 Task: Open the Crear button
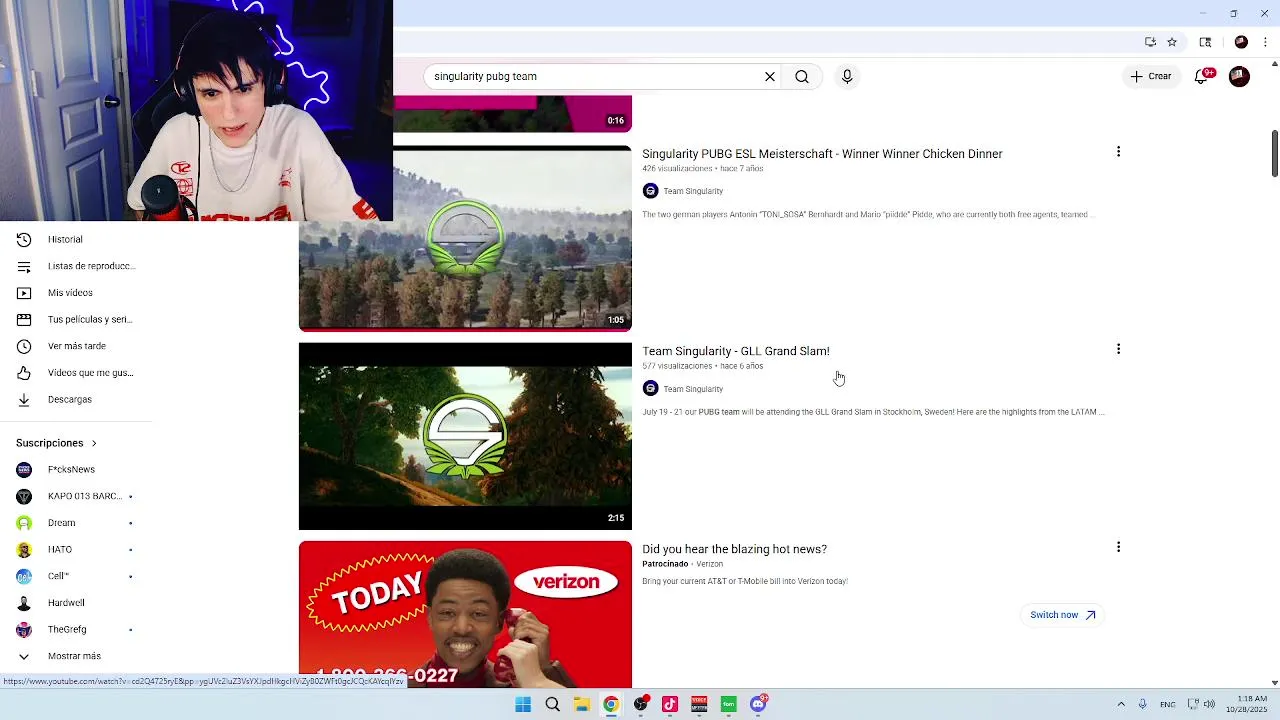(1151, 76)
